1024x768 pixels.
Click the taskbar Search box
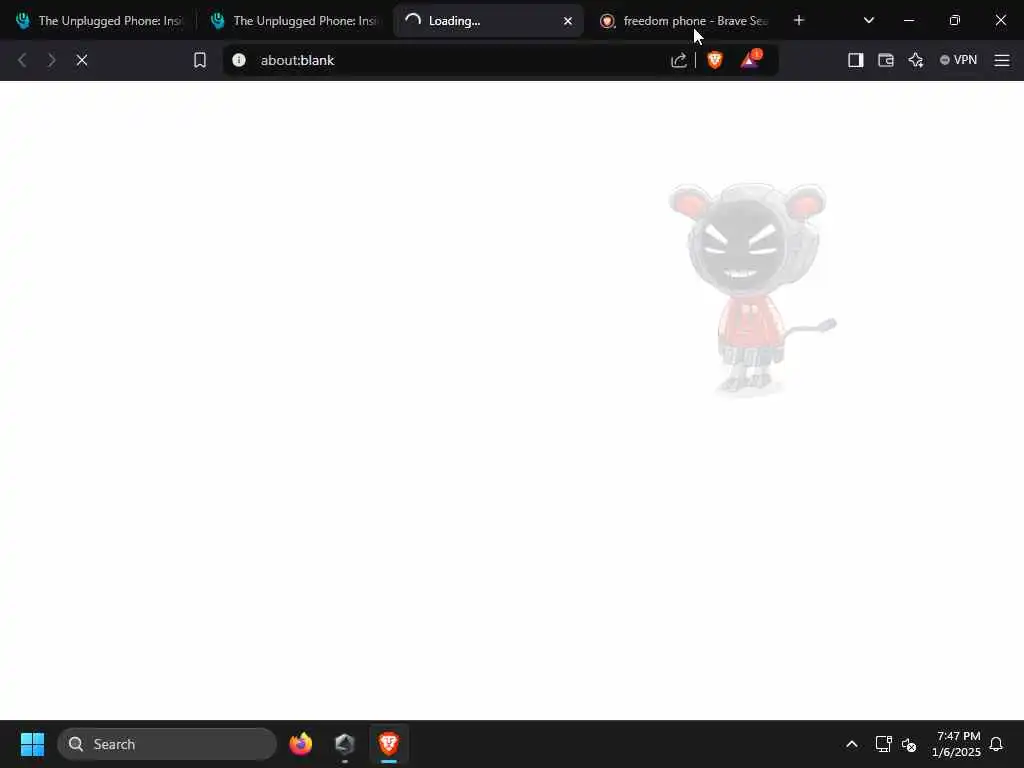coord(167,744)
